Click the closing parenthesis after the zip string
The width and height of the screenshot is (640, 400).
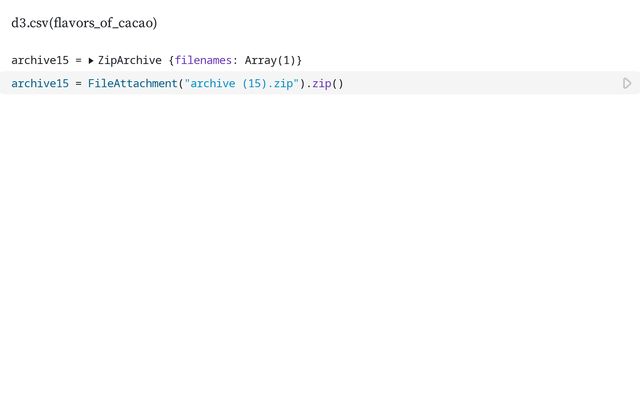click(x=302, y=83)
